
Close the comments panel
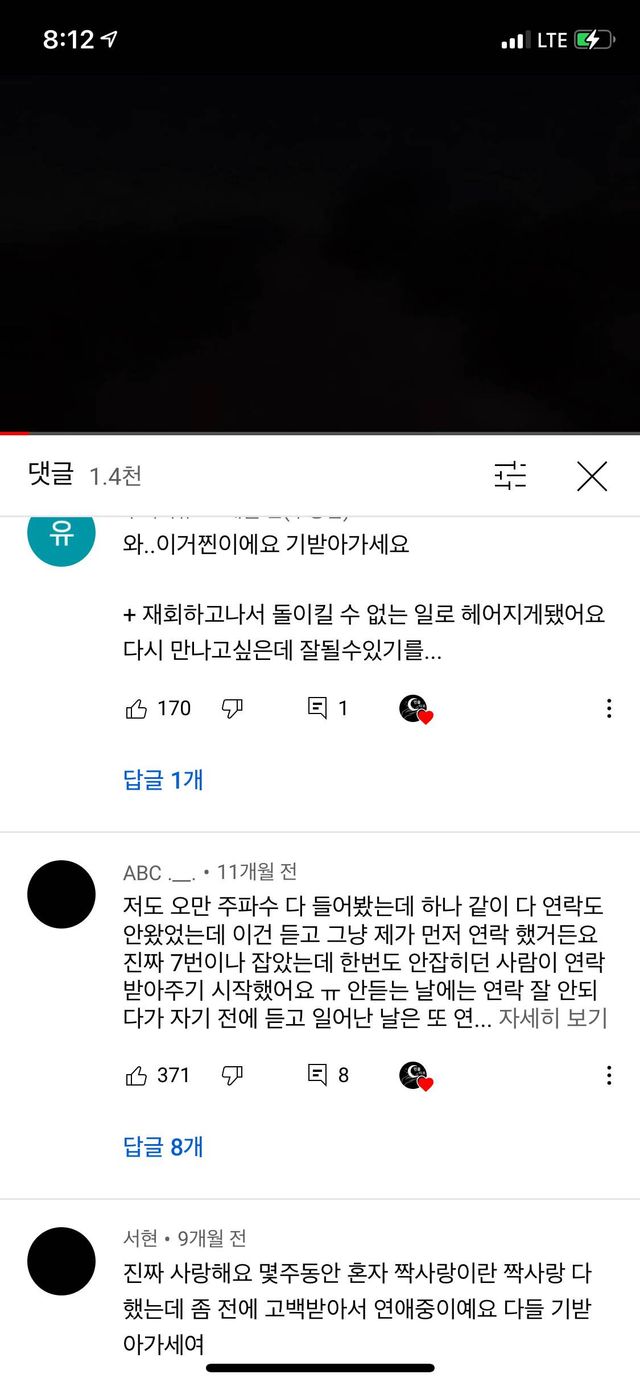pyautogui.click(x=592, y=476)
